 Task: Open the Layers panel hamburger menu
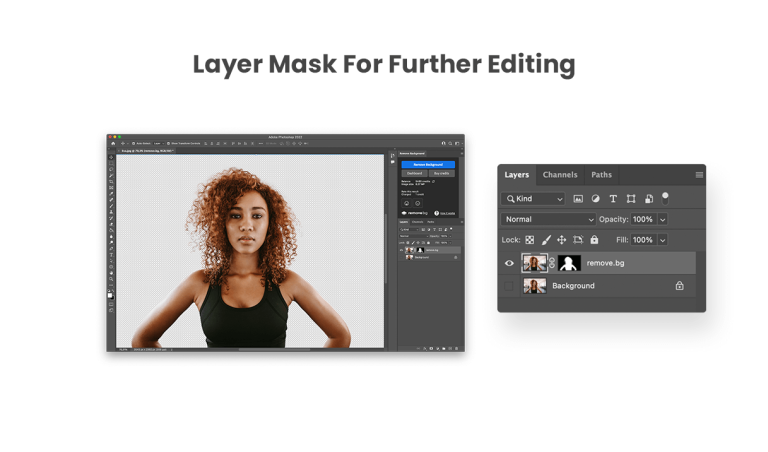click(x=699, y=175)
